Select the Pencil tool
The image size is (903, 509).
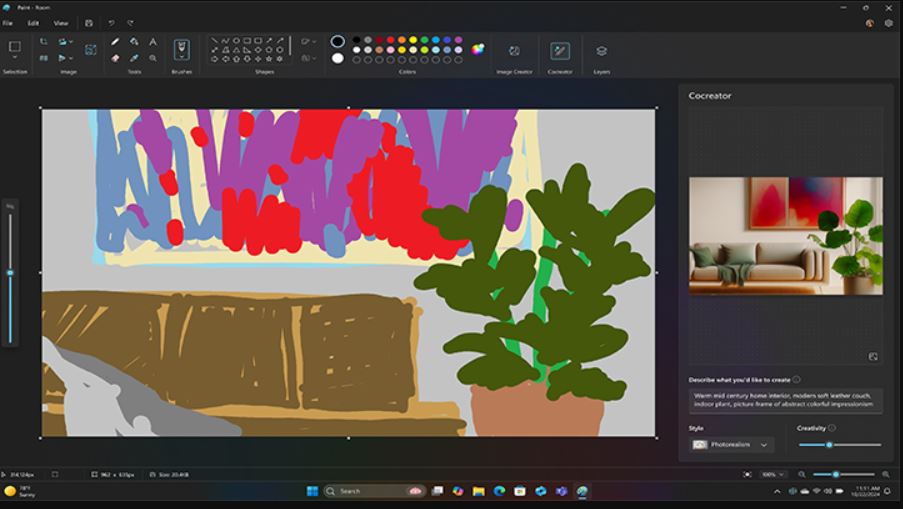(x=115, y=42)
